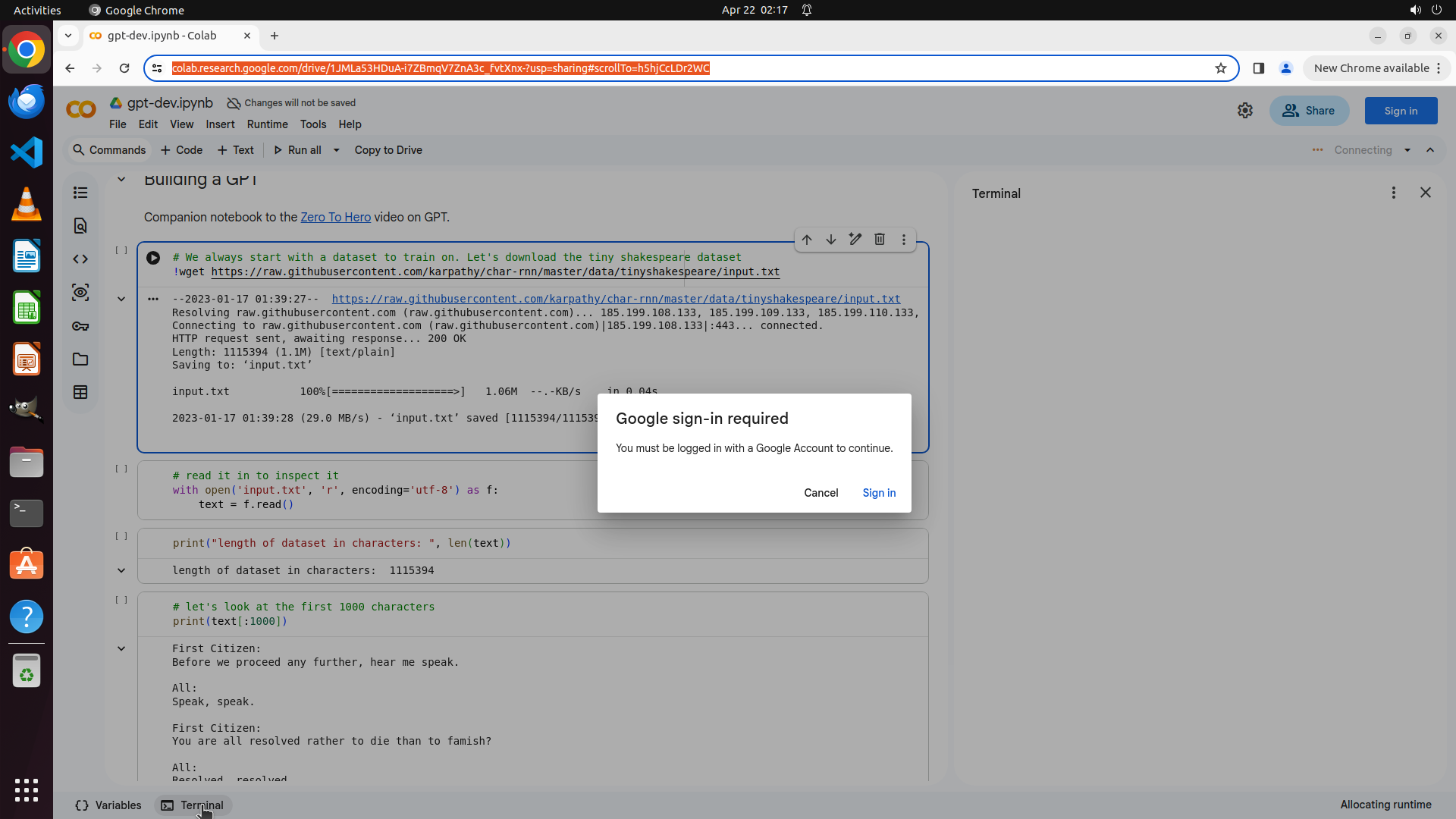
Task: Click Sign in in the dialog
Action: point(879,493)
